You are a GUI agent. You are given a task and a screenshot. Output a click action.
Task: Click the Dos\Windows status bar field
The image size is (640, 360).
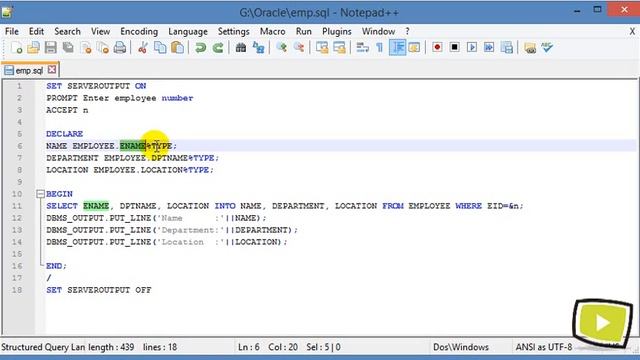(461, 347)
